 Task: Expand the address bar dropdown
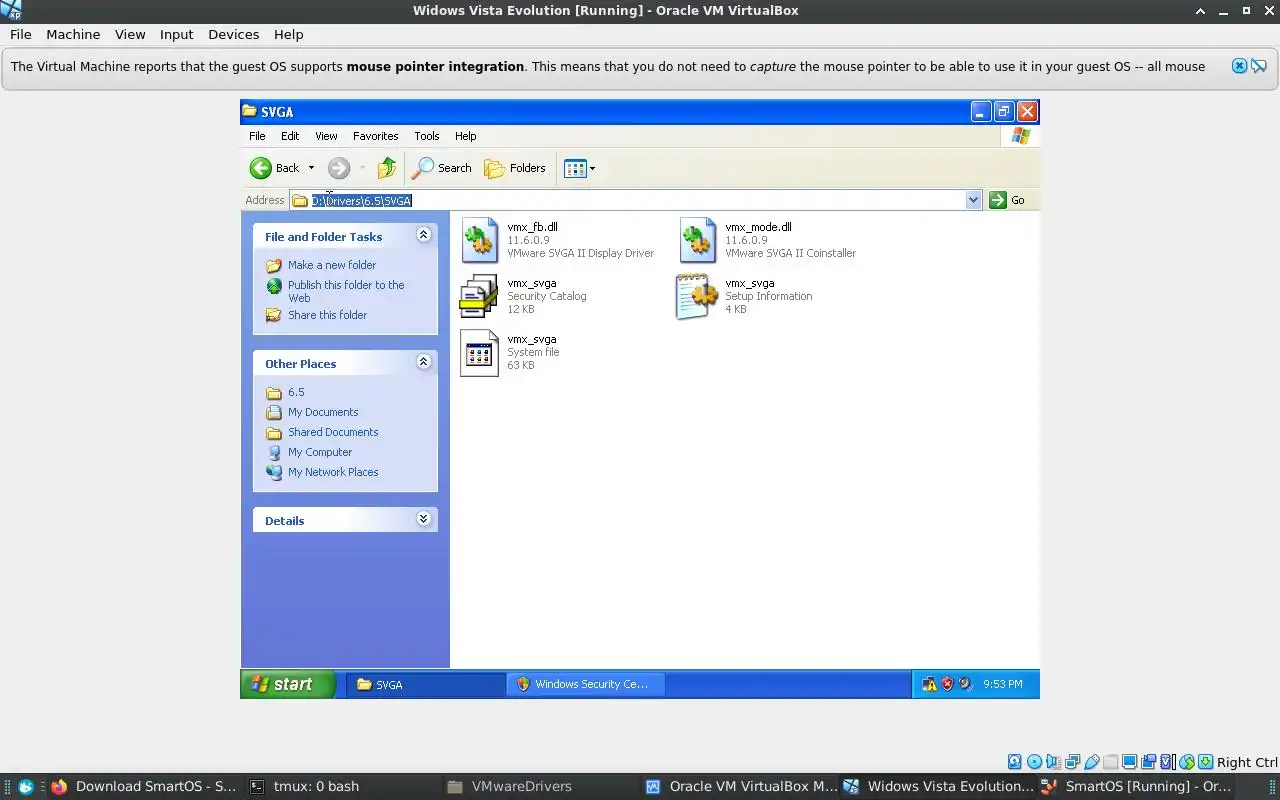pyautogui.click(x=974, y=200)
